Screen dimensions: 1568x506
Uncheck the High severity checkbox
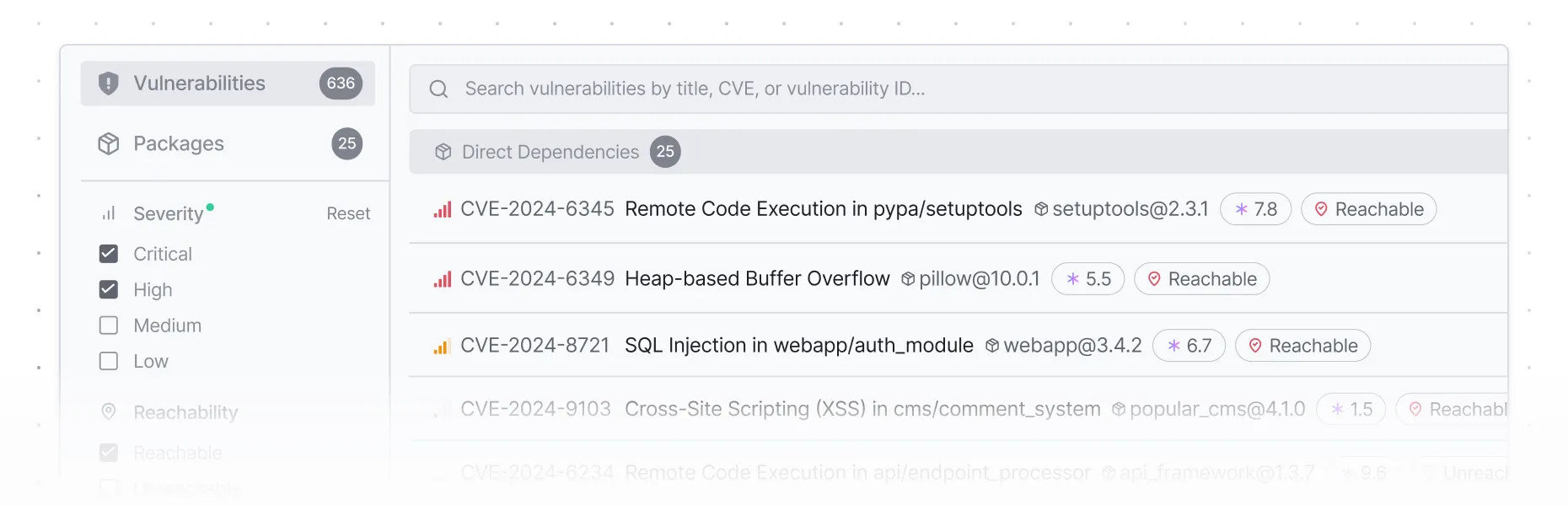pos(109,289)
